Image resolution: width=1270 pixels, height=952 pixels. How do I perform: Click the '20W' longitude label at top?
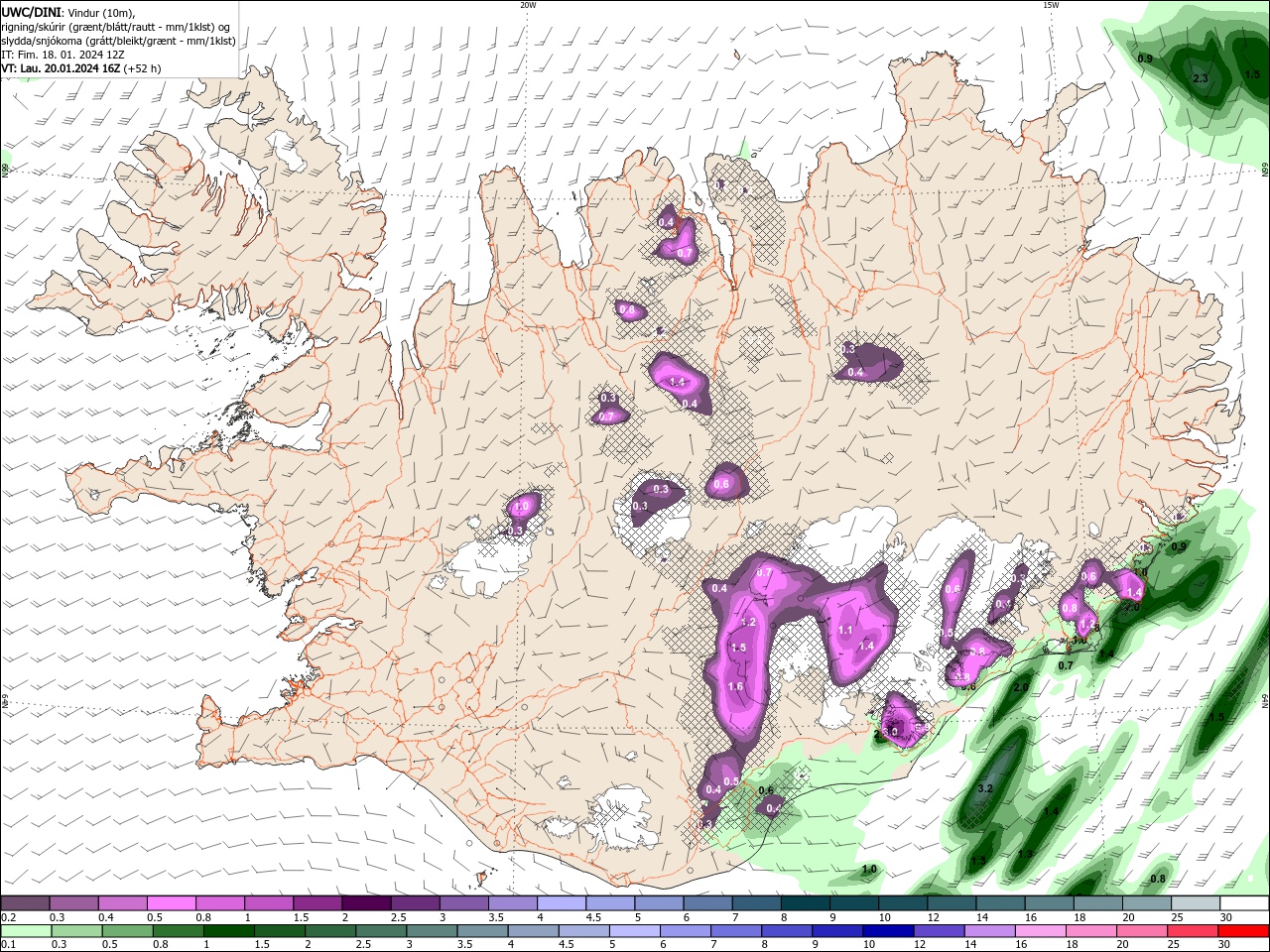coord(528,5)
